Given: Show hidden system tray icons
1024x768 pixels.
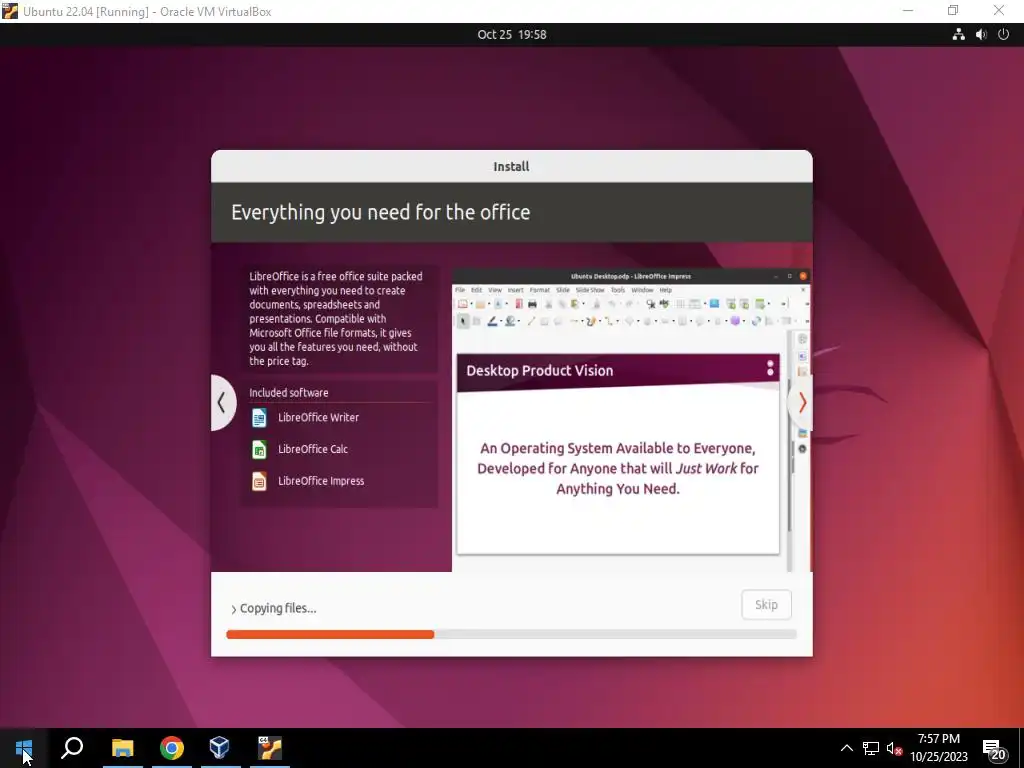Looking at the screenshot, I should [x=846, y=748].
